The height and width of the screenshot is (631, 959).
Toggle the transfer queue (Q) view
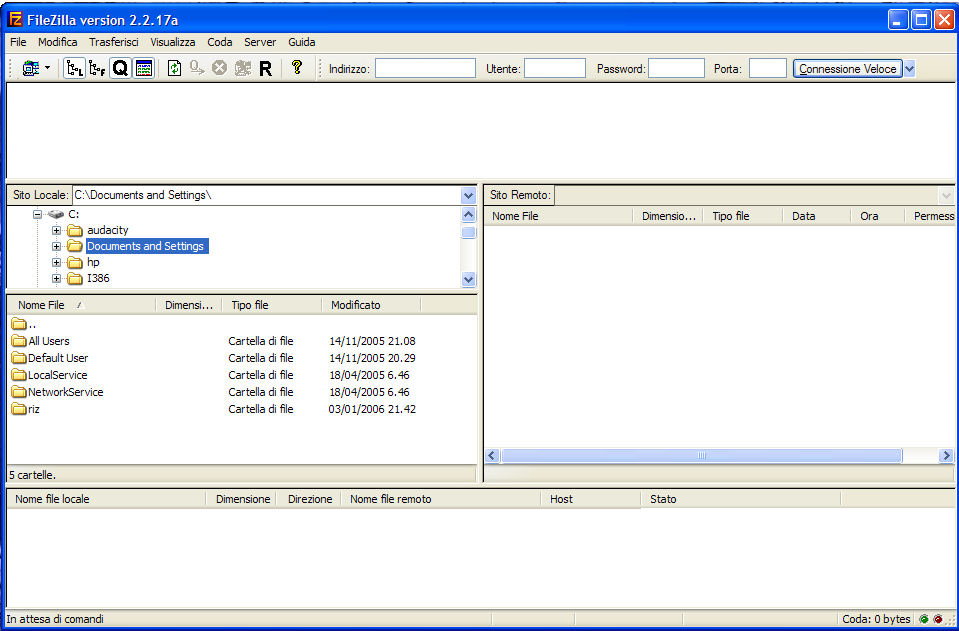point(120,68)
